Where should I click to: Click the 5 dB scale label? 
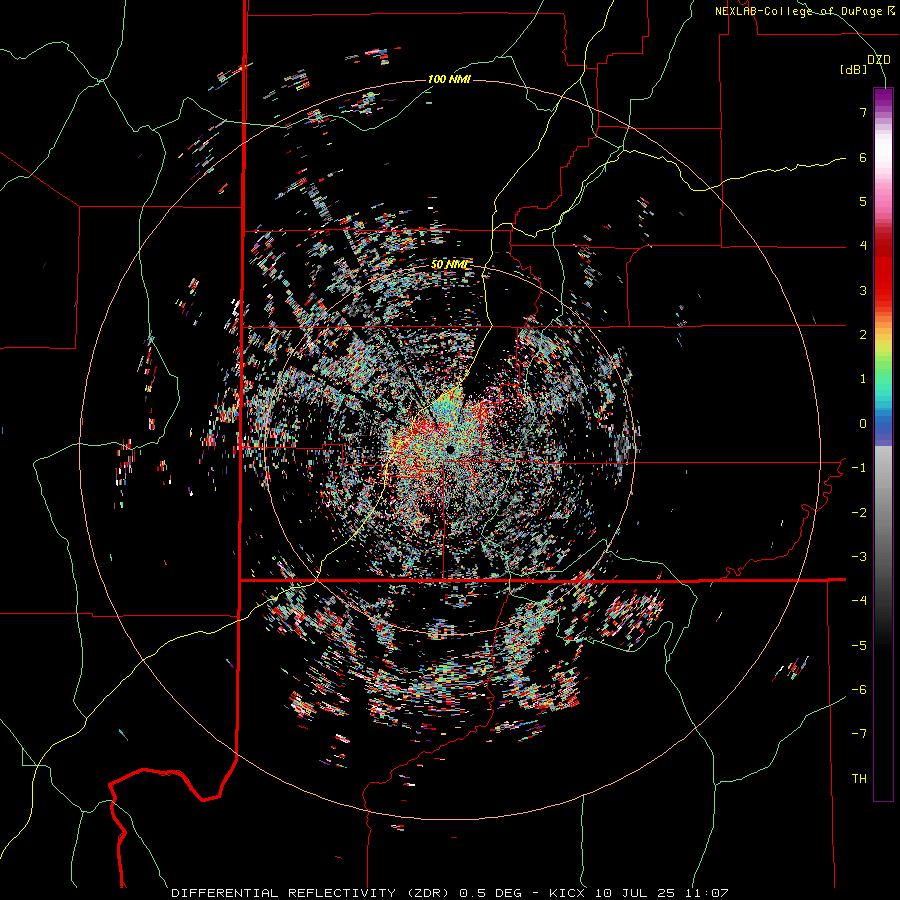click(x=863, y=201)
